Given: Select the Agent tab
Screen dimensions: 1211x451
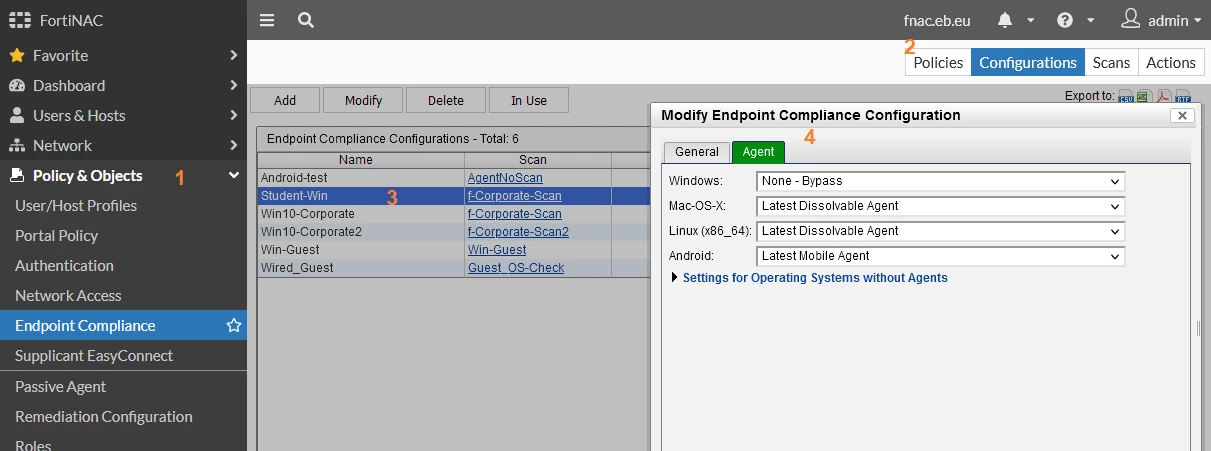Looking at the screenshot, I should [758, 152].
